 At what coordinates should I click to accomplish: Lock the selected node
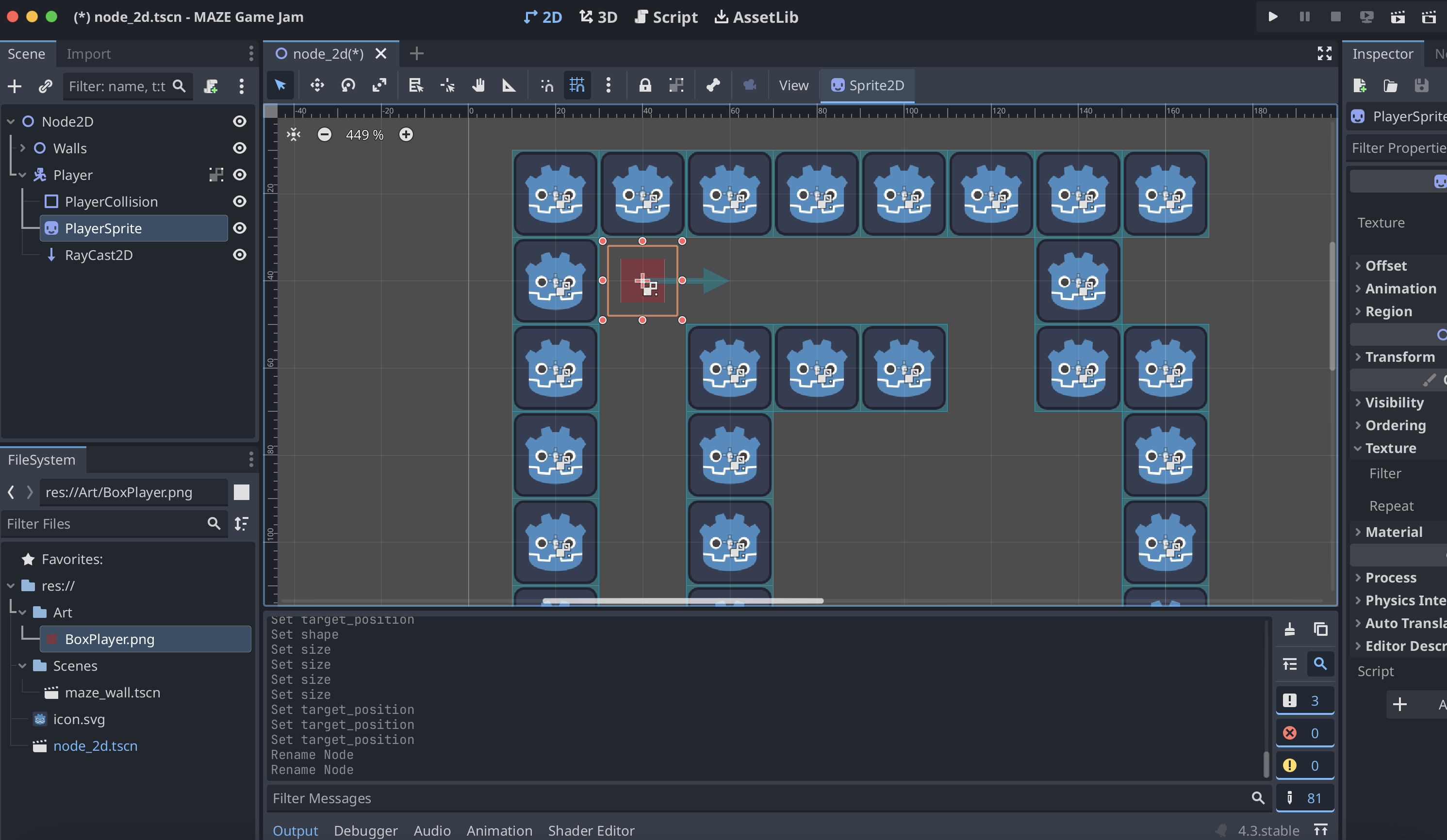[645, 85]
